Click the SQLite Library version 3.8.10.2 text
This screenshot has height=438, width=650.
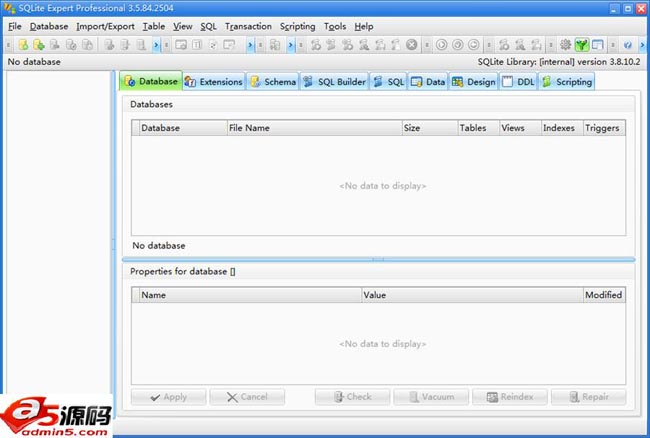coord(559,62)
